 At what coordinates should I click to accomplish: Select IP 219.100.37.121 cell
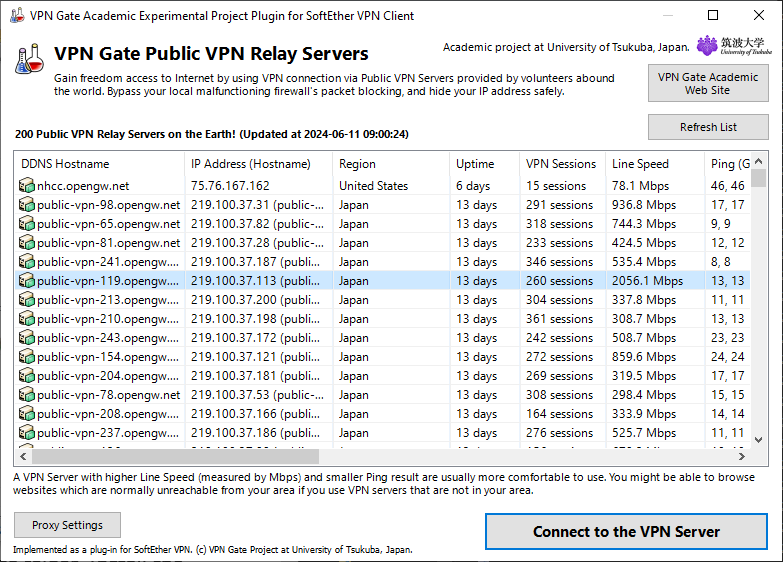(x=255, y=357)
